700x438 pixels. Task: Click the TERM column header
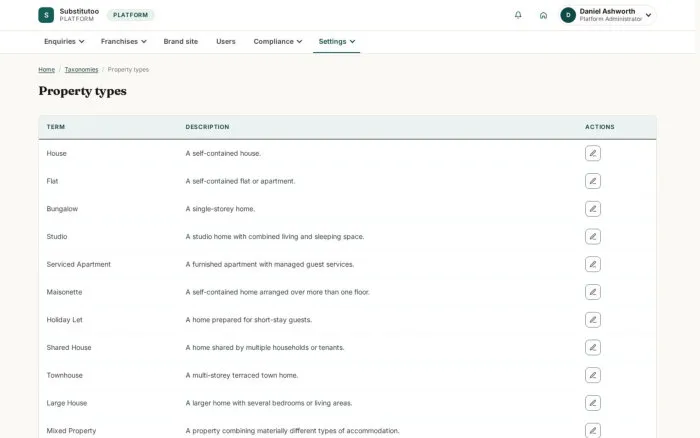click(56, 127)
